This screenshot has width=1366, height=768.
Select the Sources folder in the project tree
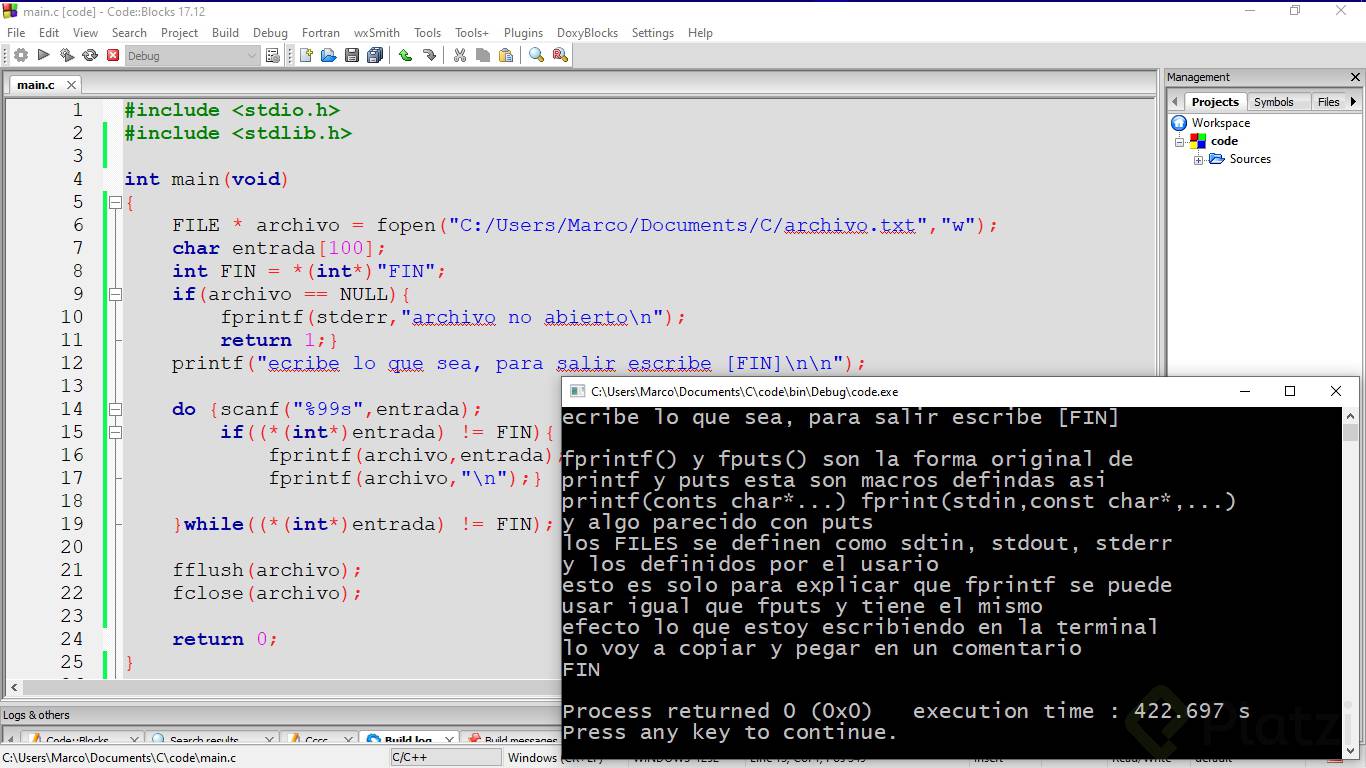pyautogui.click(x=1250, y=159)
